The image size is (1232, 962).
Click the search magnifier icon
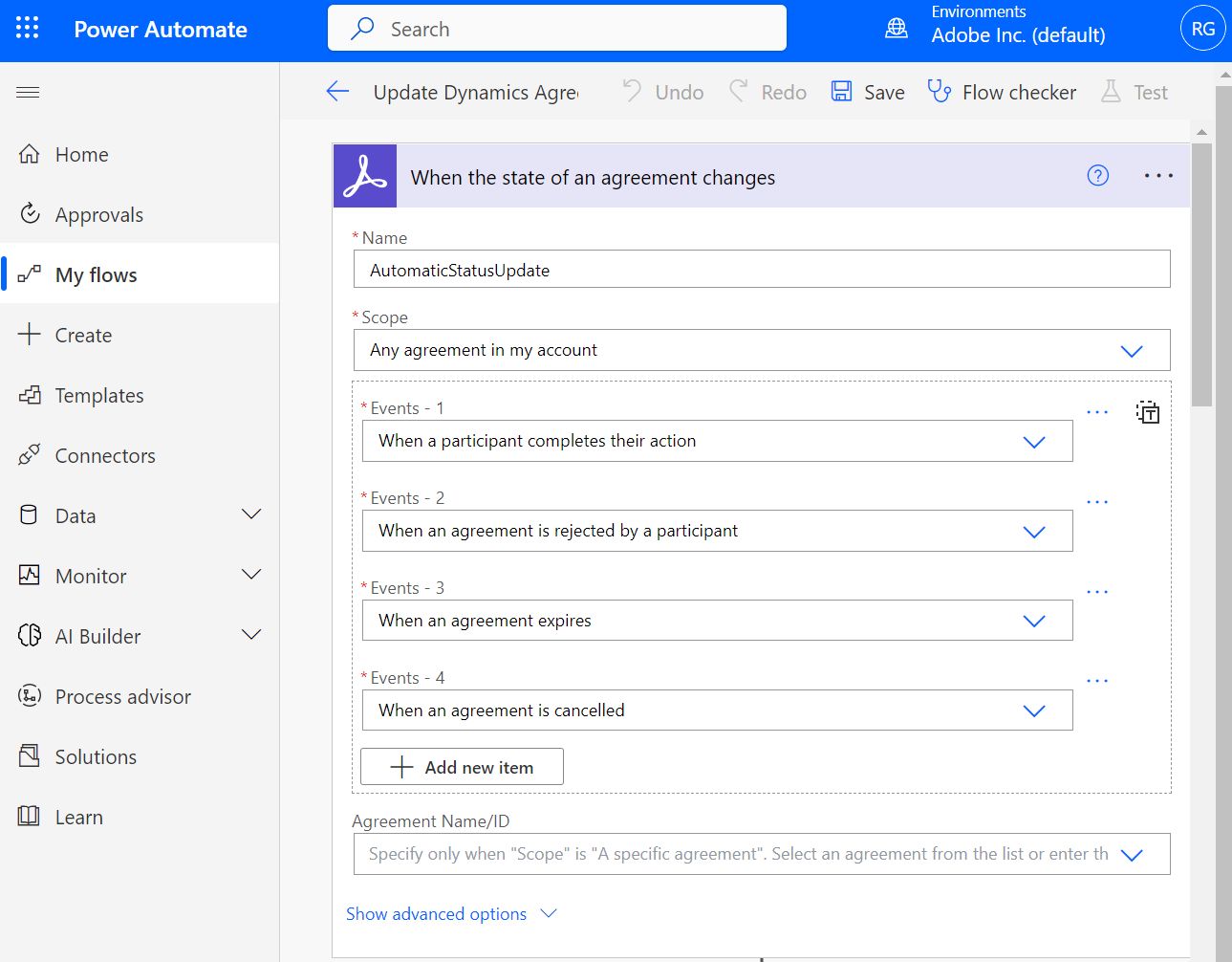pos(362,29)
